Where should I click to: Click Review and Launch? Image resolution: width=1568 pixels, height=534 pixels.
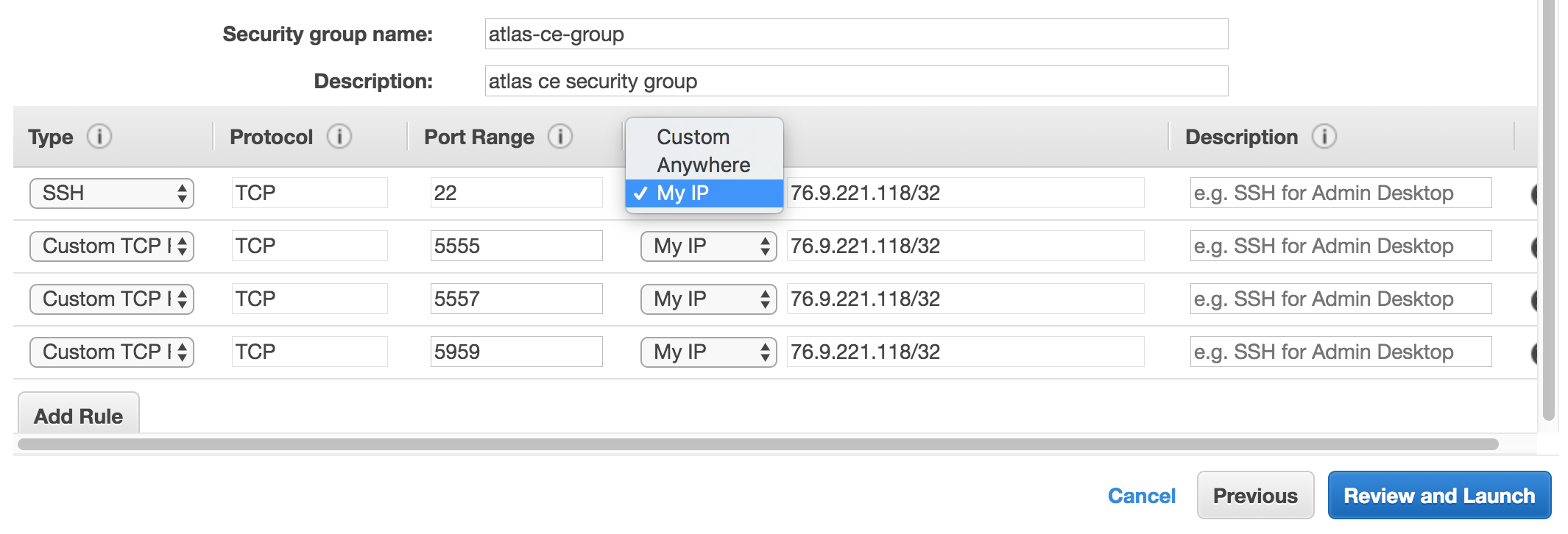pyautogui.click(x=1439, y=496)
